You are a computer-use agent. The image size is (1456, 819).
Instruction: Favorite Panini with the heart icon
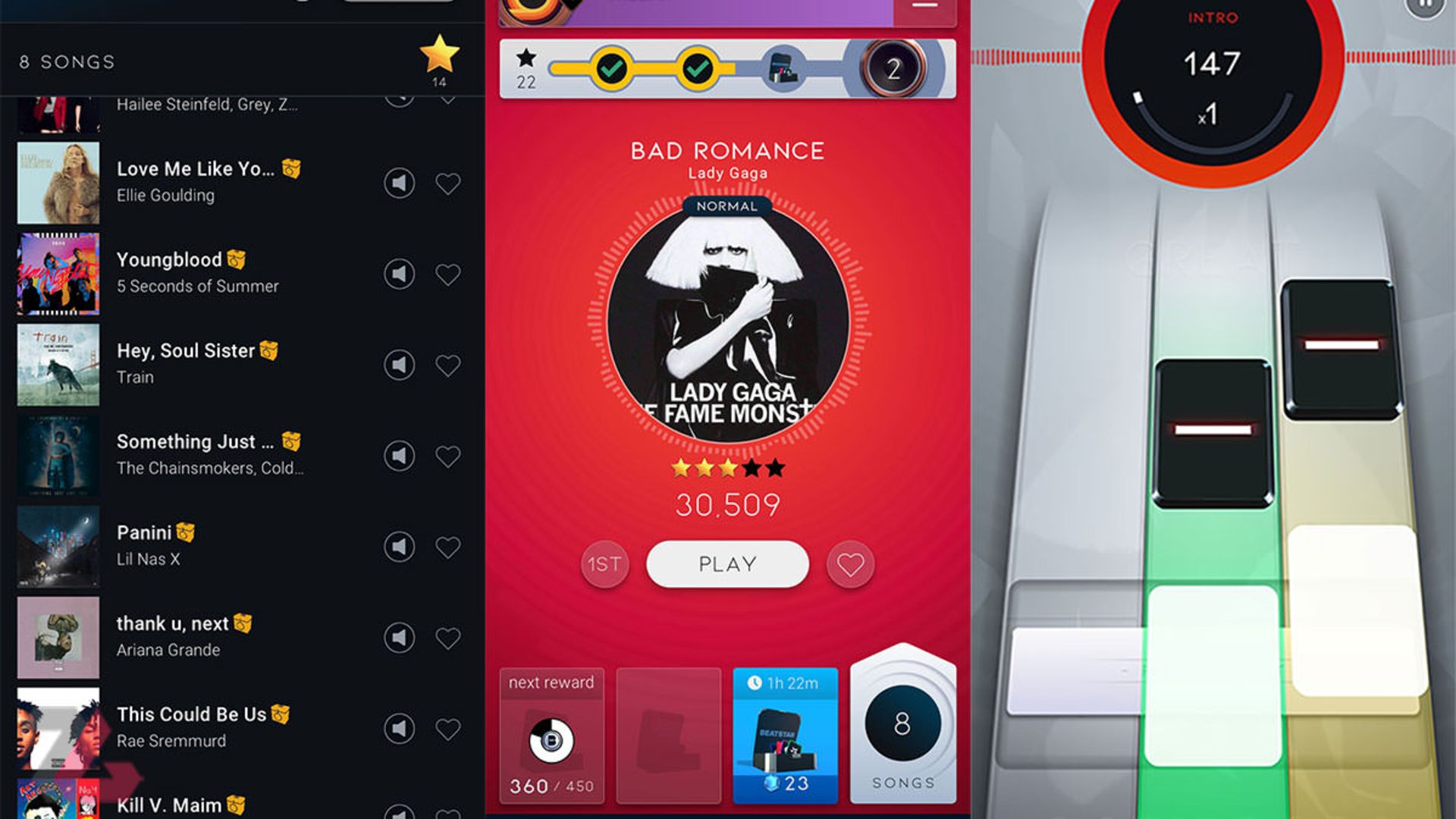pyautogui.click(x=448, y=548)
